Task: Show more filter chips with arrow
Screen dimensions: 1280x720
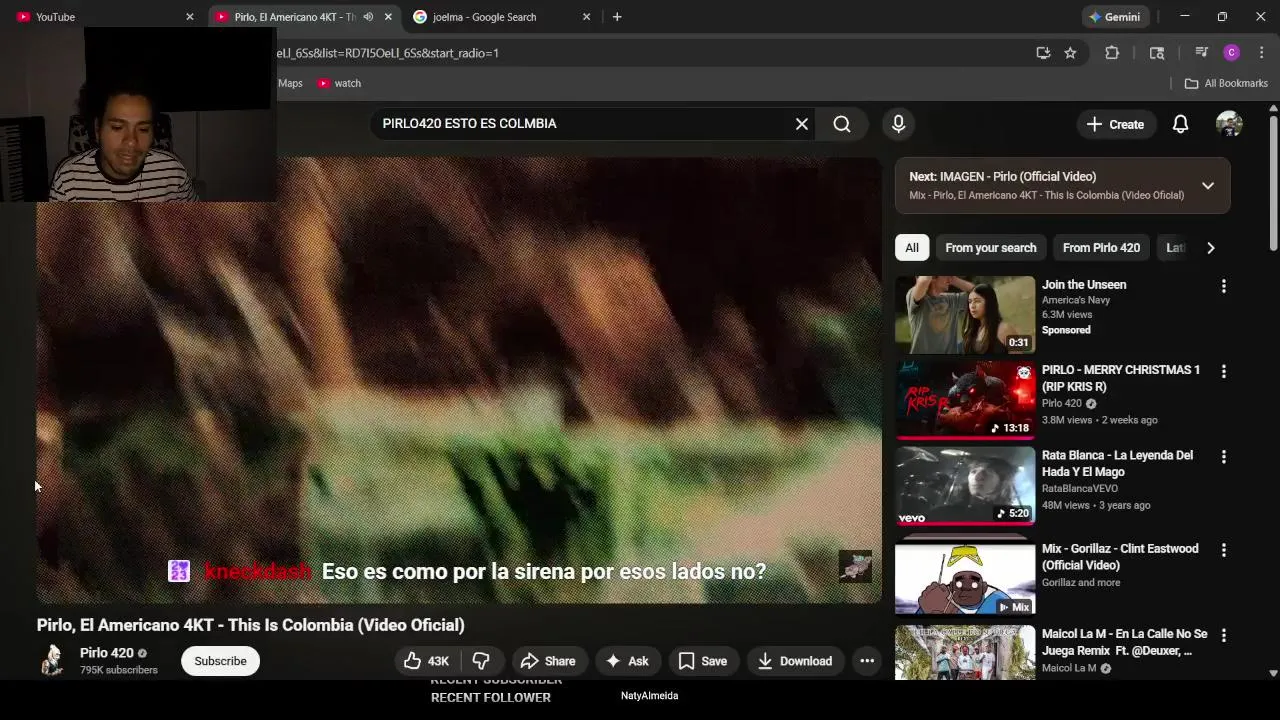Action: [x=1210, y=248]
